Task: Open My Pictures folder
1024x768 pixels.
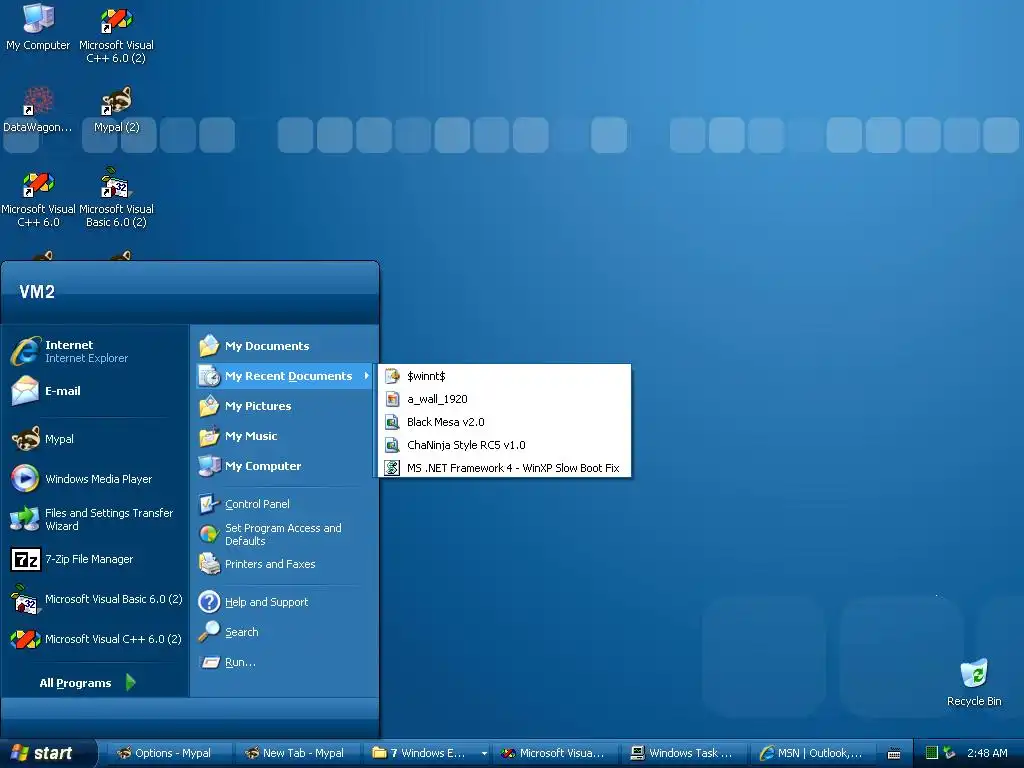Action: coord(284,406)
